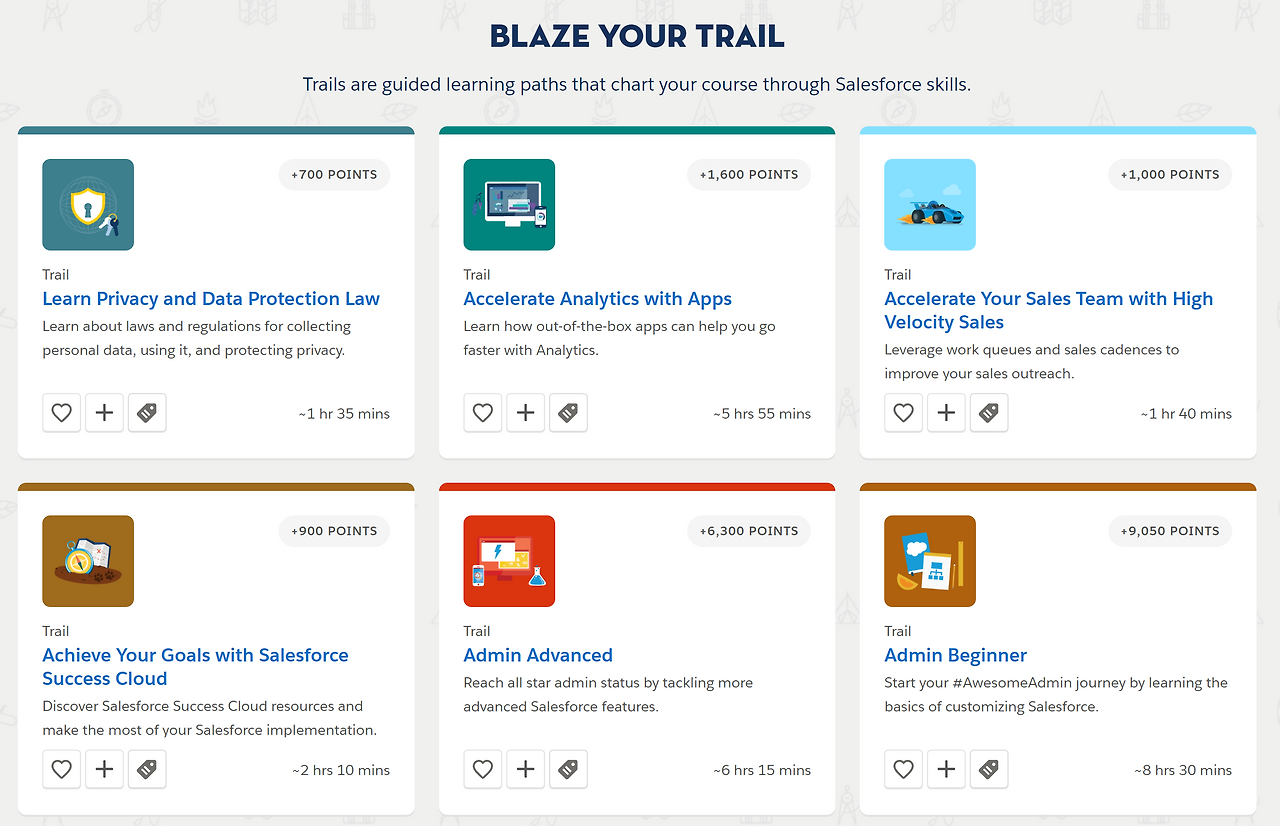Click plus icon on Accelerate Your Sales Team card

pyautogui.click(x=946, y=413)
